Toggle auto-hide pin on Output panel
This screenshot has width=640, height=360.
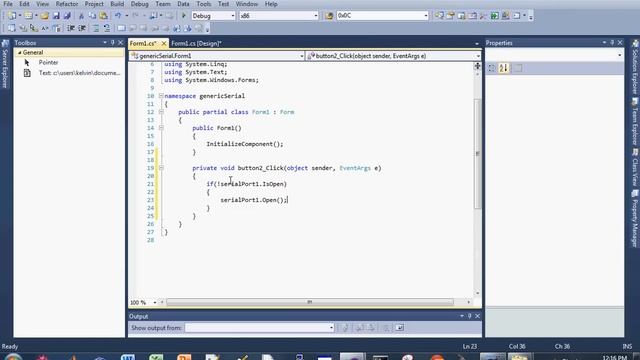click(x=470, y=316)
